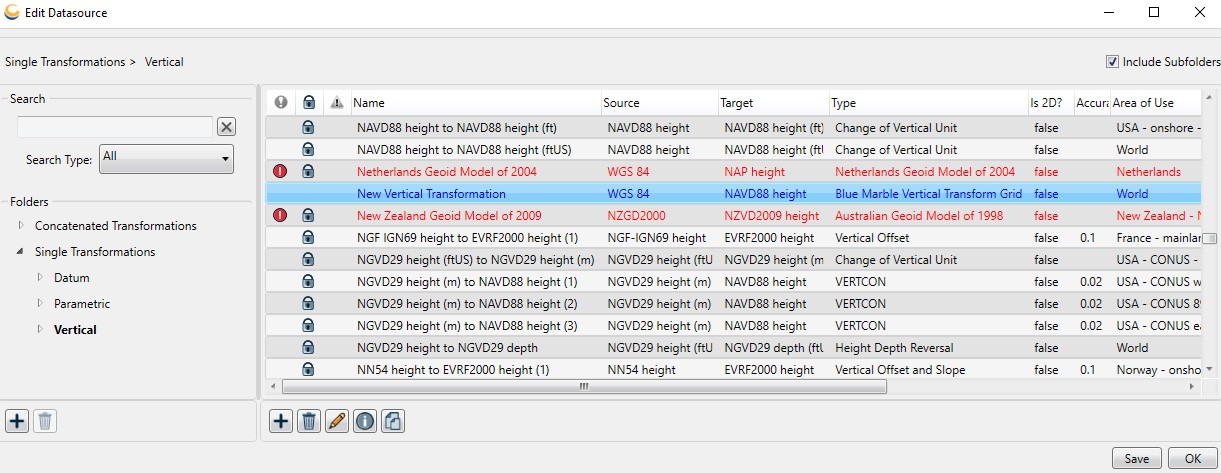Screen dimensions: 1221x473
Task: Expand the Concatenated Transformations folder
Action: click(x=22, y=226)
